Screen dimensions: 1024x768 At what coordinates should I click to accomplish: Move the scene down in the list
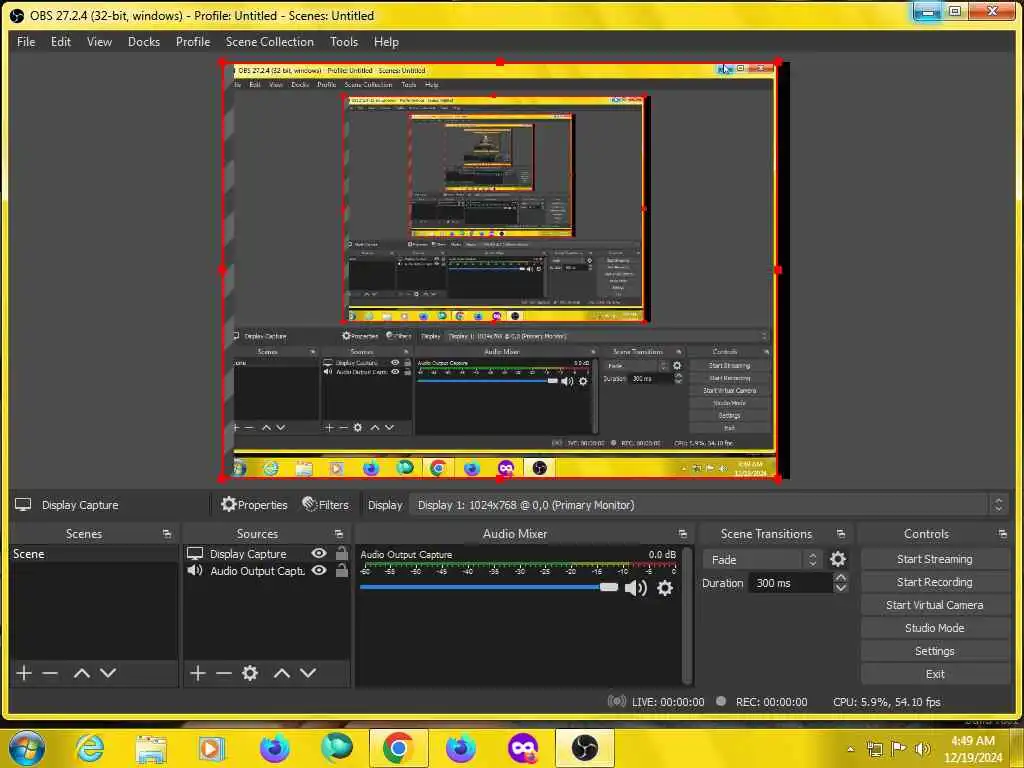point(108,673)
